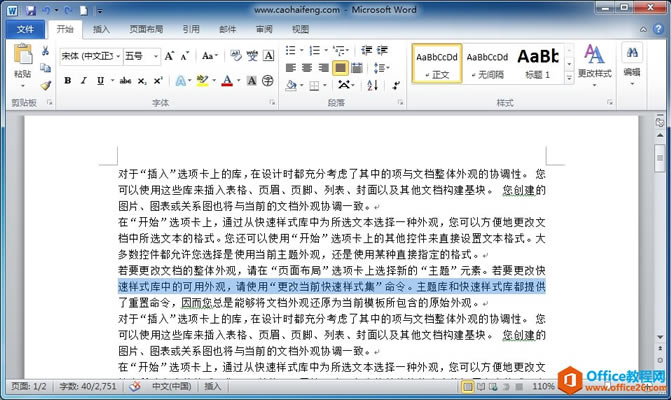Click word count 字数 40/2,751

88,386
